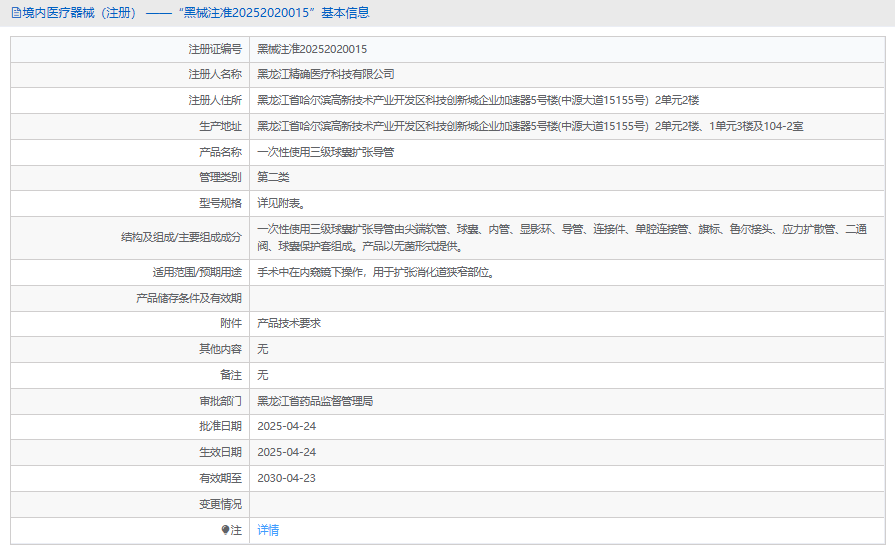Select approval department 黑龙江省药品监督管理局
This screenshot has height=551, width=895.
click(315, 401)
